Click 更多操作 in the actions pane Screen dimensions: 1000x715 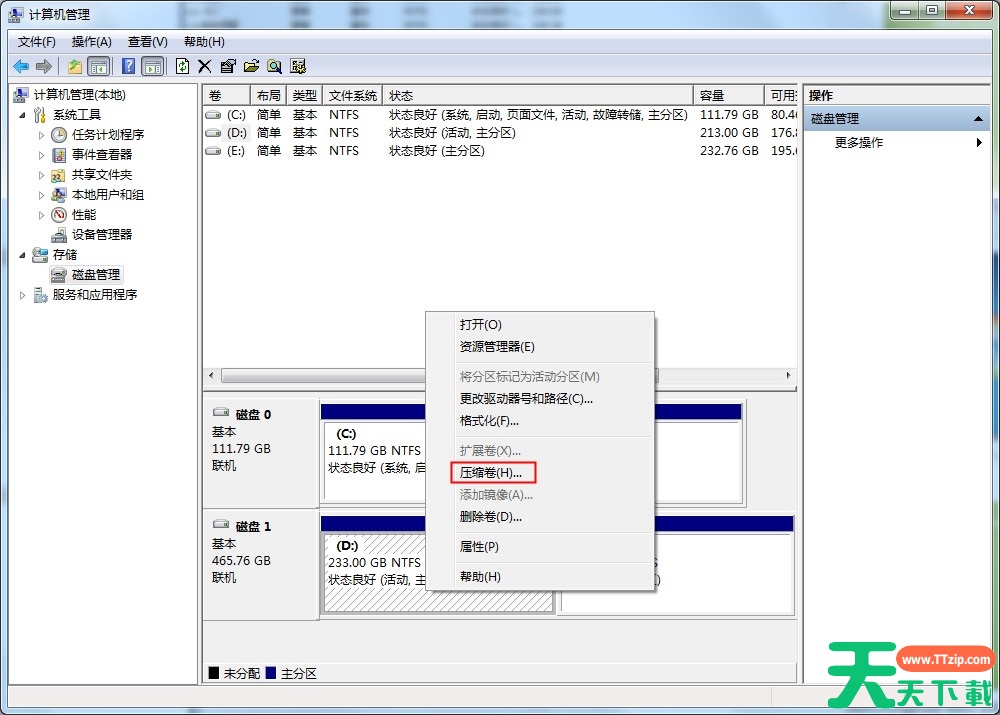coord(858,143)
